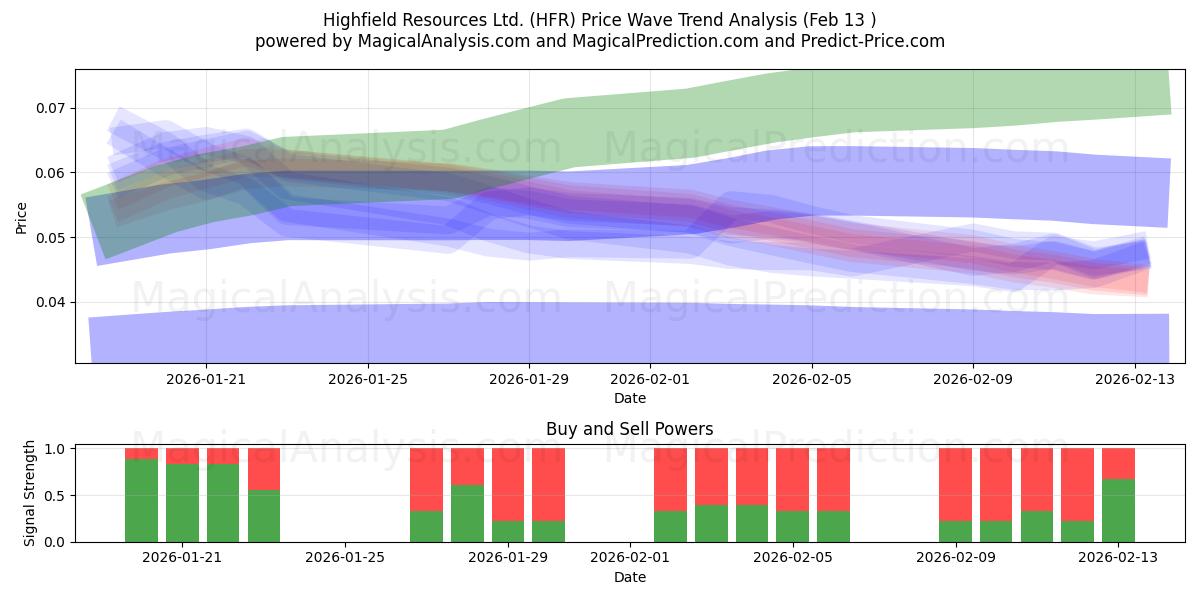Click 2026-01-25 on the Buy and Sell Powers axis
This screenshot has width=1200, height=600.
click(x=346, y=558)
